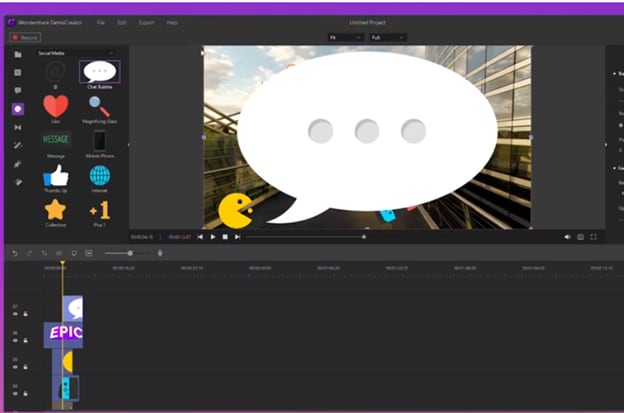Select the chat bubble clip on track 07
Screen dimensions: 624x413
click(73, 308)
